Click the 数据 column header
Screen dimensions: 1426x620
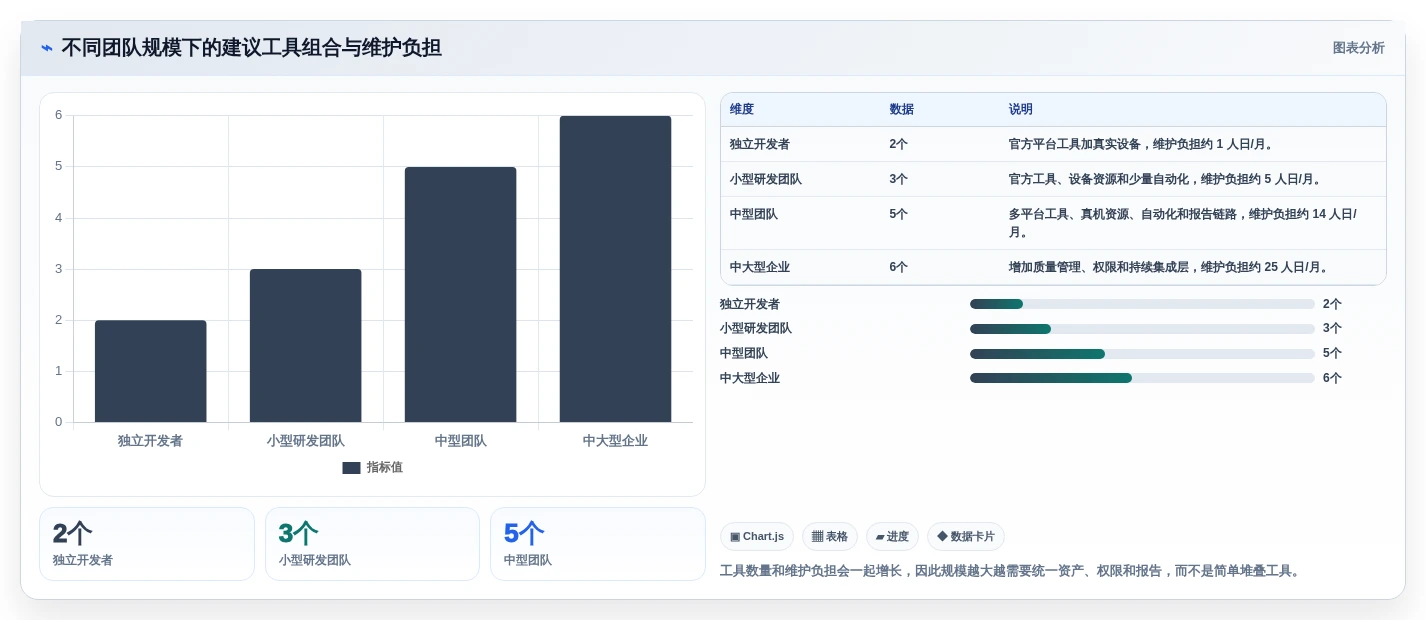click(x=901, y=110)
